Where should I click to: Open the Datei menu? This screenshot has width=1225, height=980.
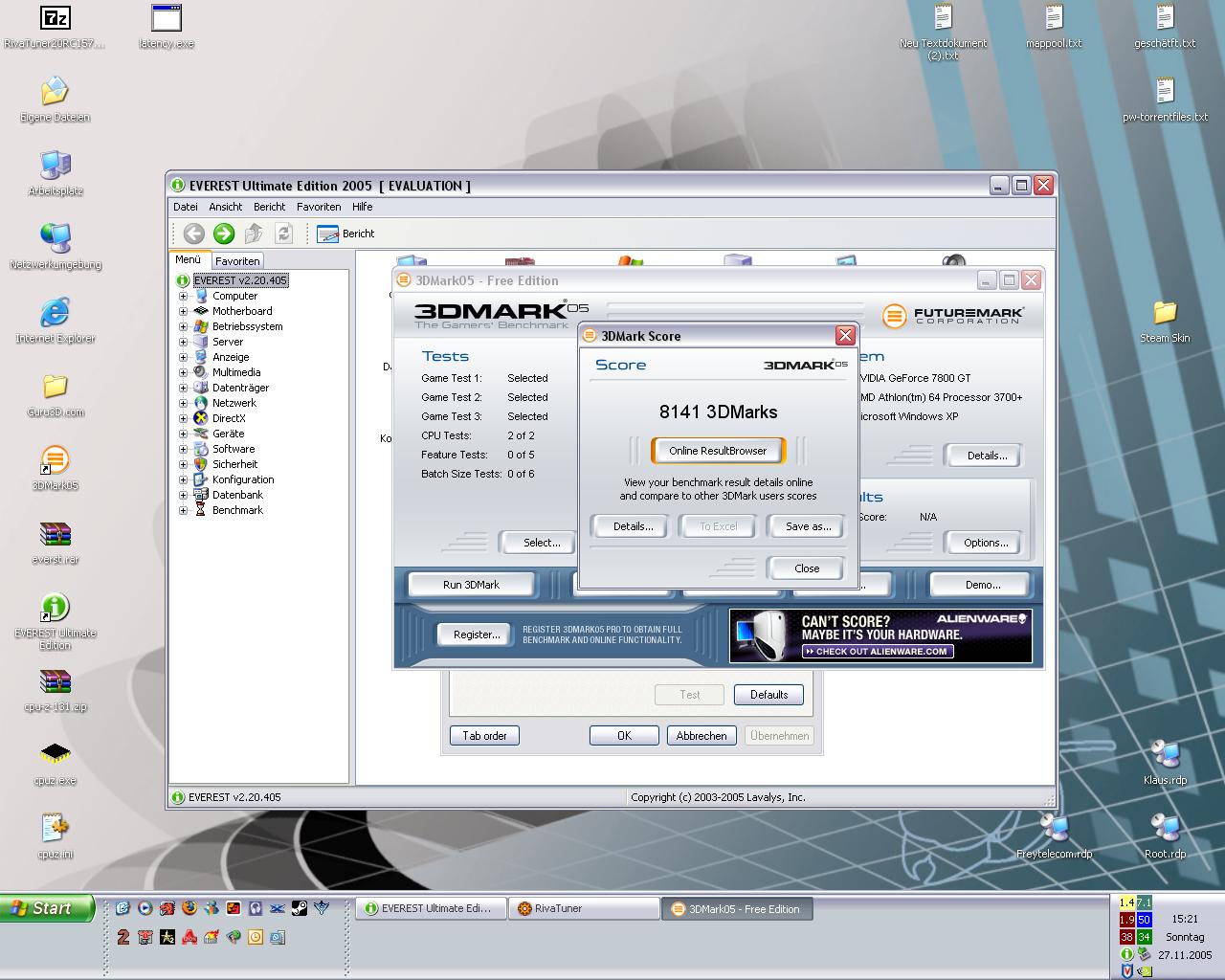pos(186,207)
